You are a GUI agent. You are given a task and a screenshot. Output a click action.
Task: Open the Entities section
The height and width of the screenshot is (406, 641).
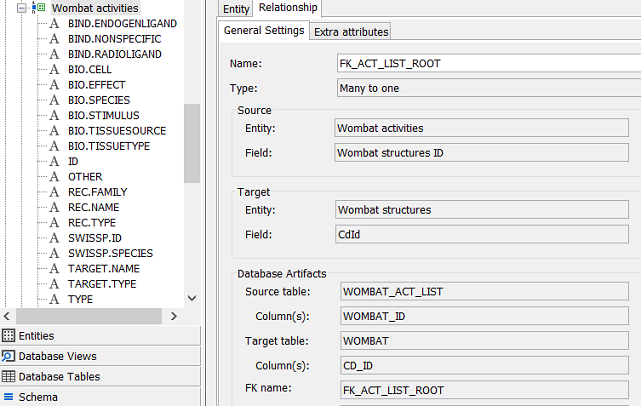point(36,336)
